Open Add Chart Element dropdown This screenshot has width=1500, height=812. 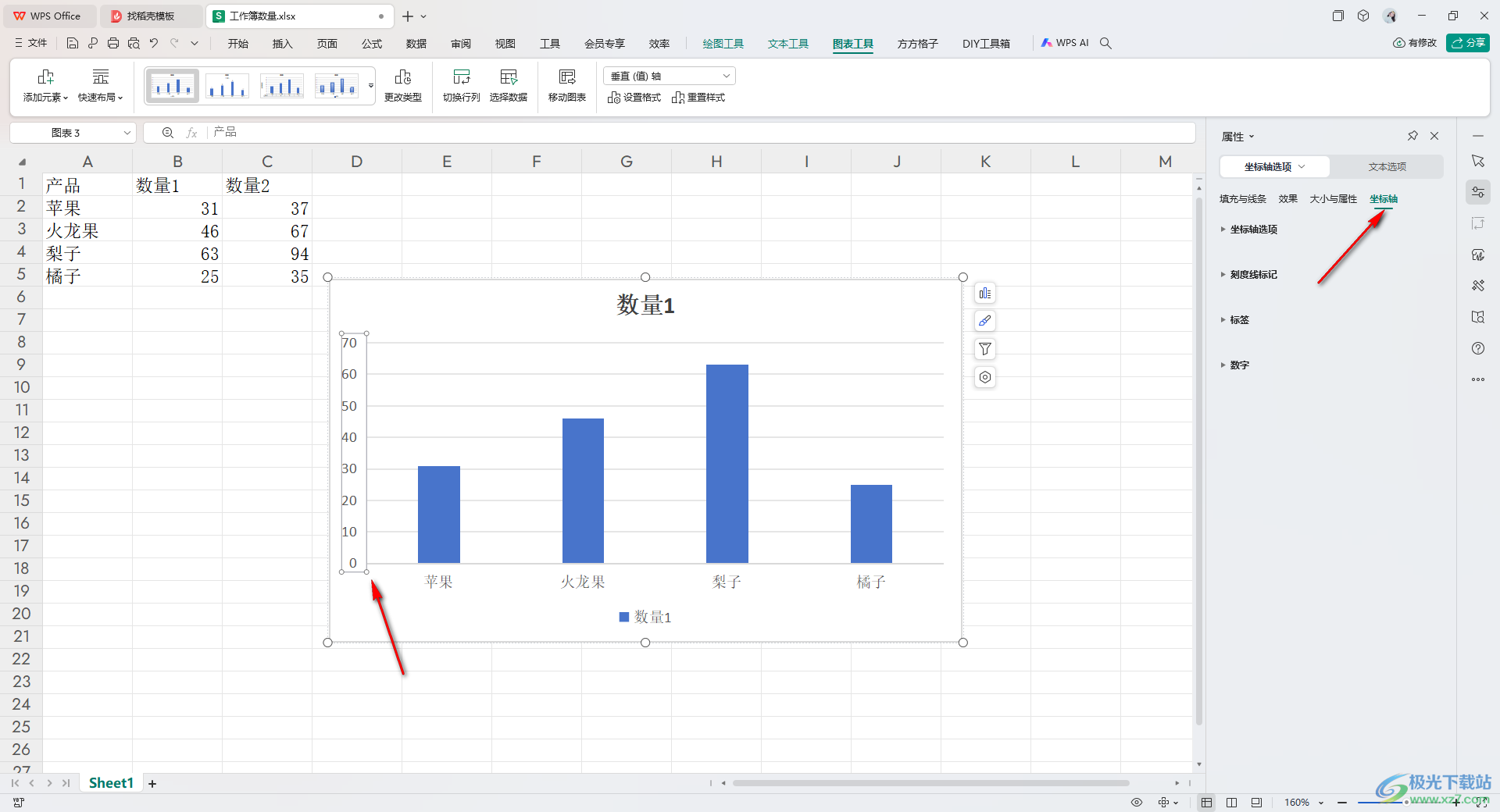pyautogui.click(x=45, y=86)
